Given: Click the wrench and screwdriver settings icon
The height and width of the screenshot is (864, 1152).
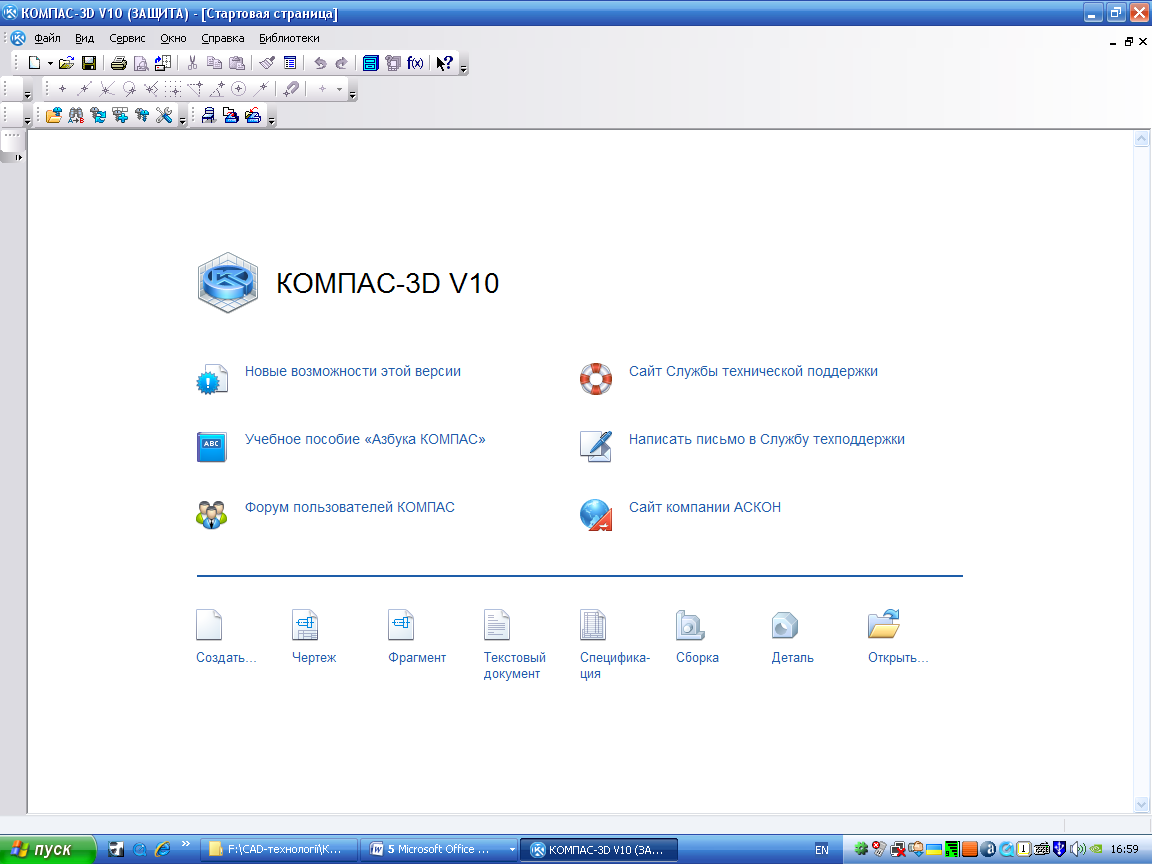Looking at the screenshot, I should 164,115.
